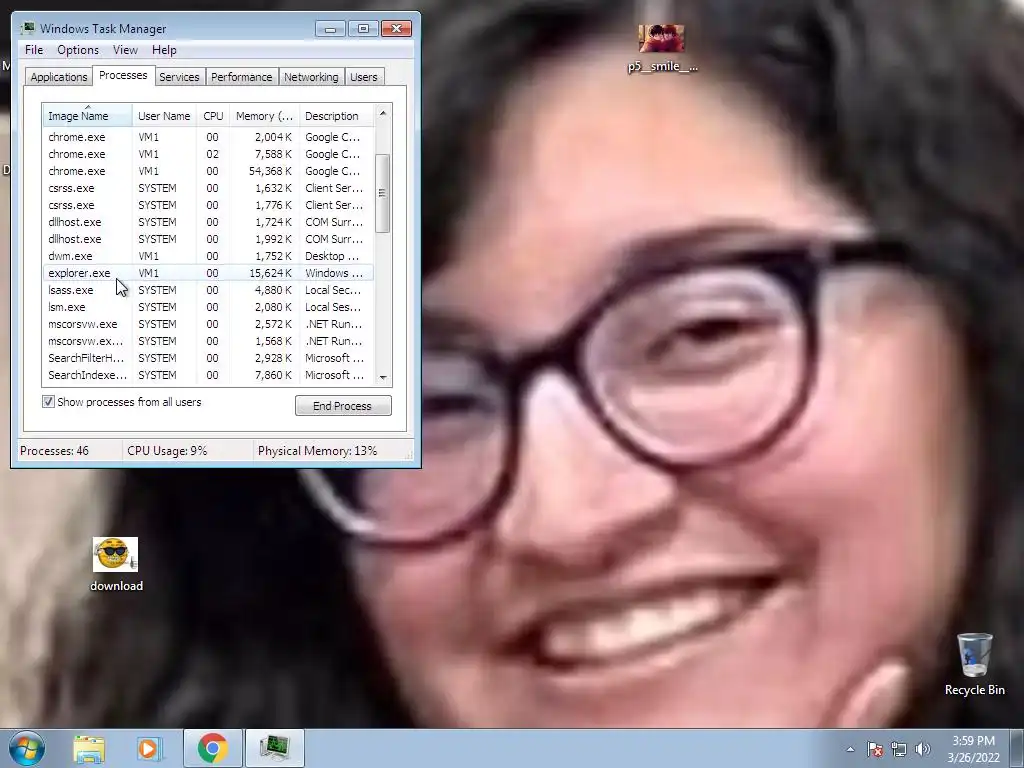The image size is (1024, 768).
Task: Close the Windows Task Manager window
Action: (x=396, y=29)
